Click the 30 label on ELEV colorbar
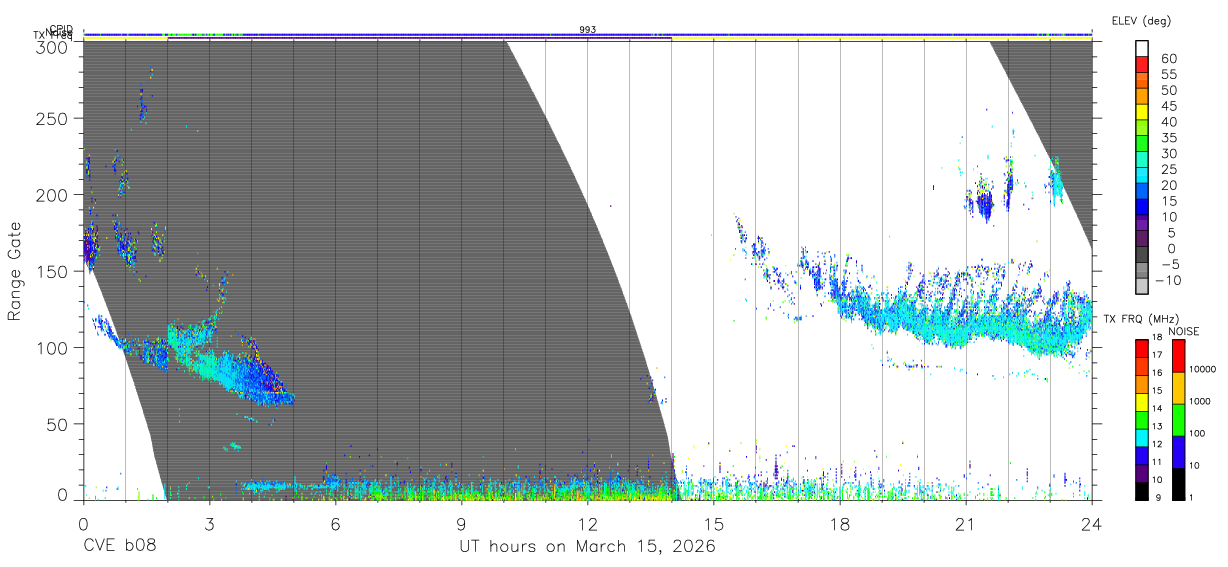 [1168, 153]
